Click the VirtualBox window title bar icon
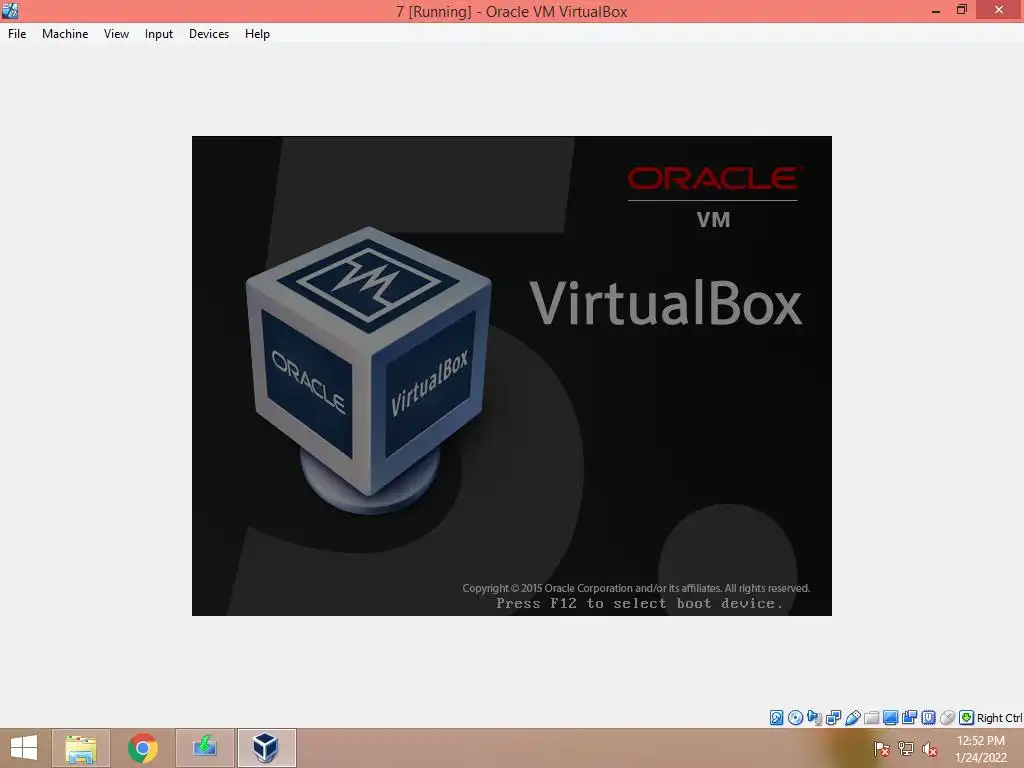The height and width of the screenshot is (768, 1024). (x=10, y=10)
